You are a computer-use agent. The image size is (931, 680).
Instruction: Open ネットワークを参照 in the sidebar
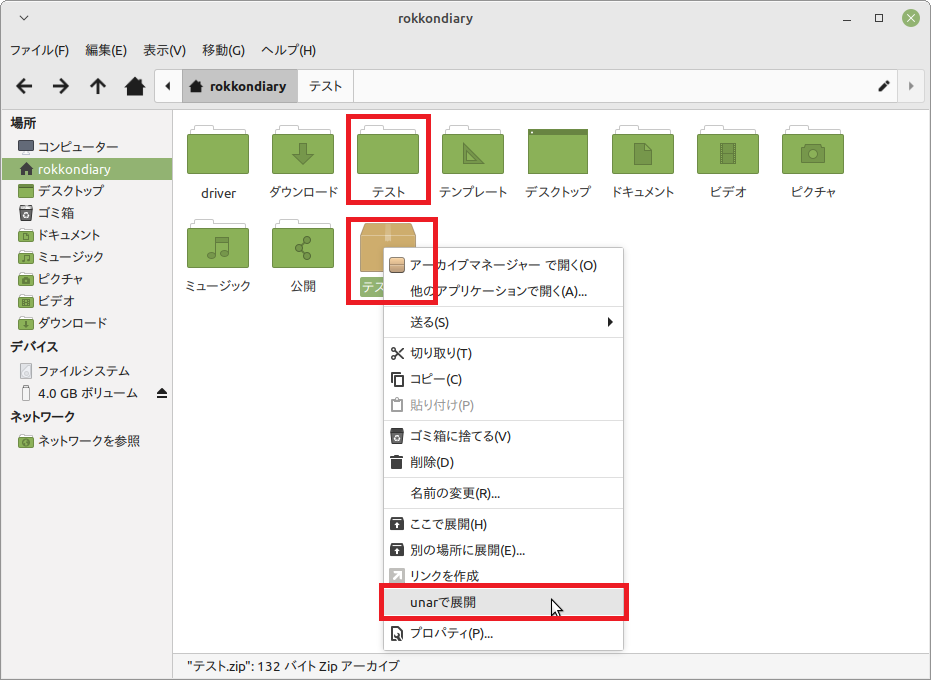(x=87, y=441)
